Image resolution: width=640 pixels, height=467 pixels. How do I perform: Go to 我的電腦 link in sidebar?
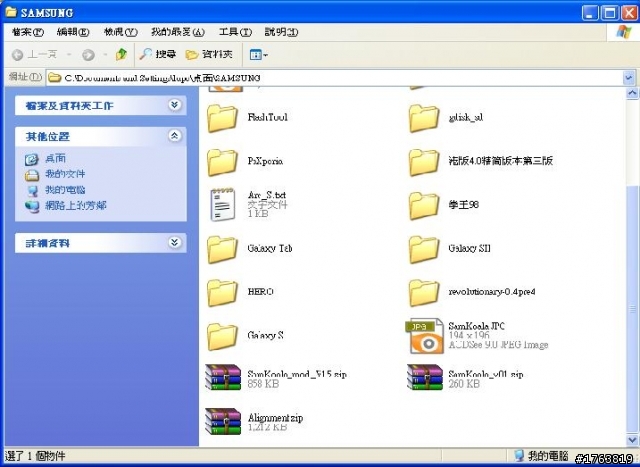[x=65, y=190]
